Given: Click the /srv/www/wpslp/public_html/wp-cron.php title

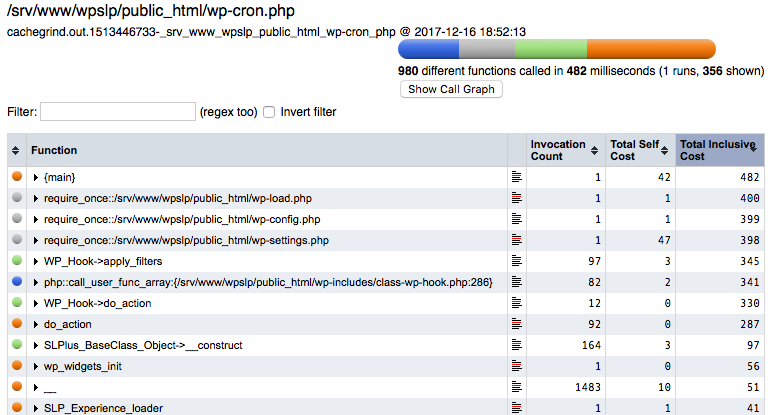Looking at the screenshot, I should tap(151, 11).
